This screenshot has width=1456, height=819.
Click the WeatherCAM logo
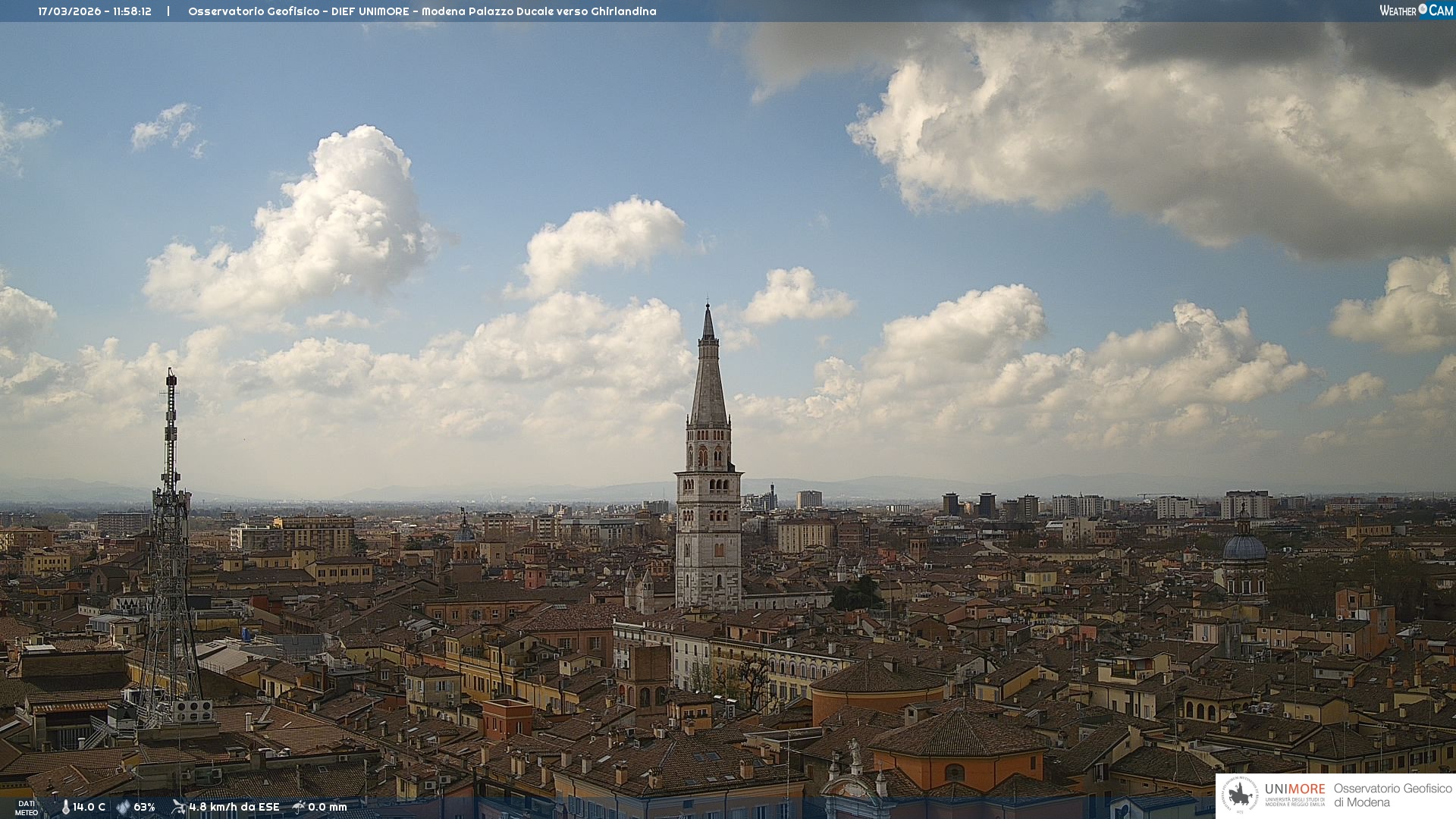[x=1416, y=11]
